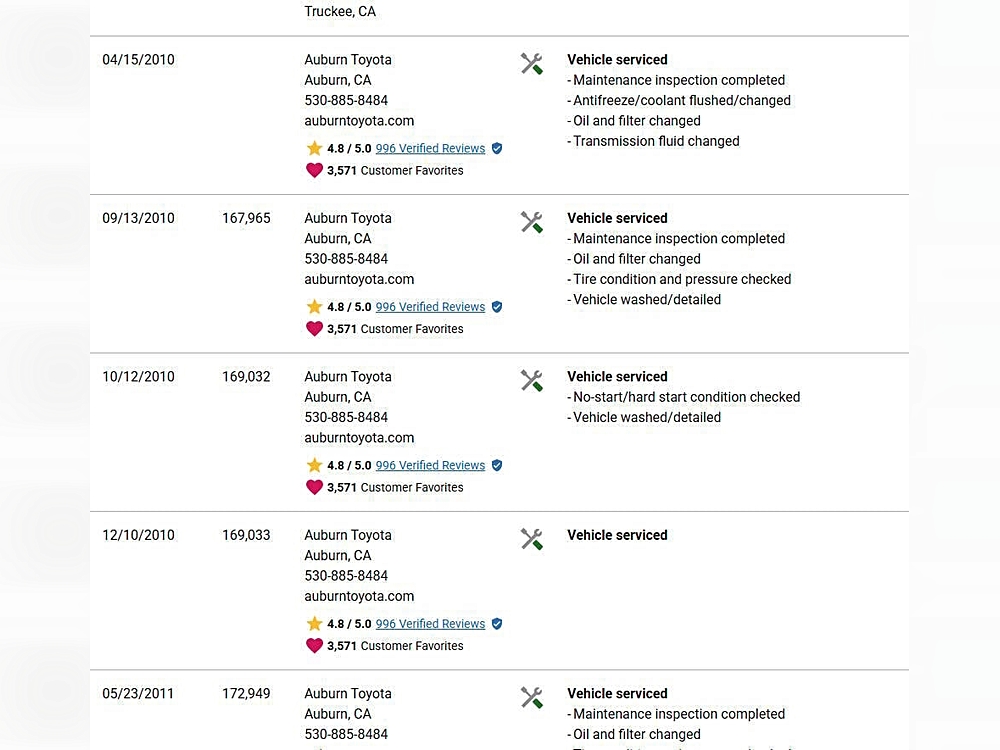This screenshot has width=1000, height=750.
Task: Click verified shield badge in 12/10/2010 entry
Action: (497, 624)
